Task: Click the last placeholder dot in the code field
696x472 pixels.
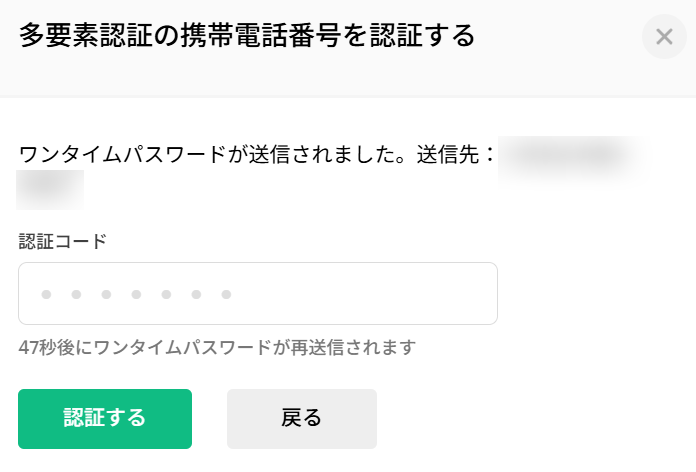Action: point(226,294)
